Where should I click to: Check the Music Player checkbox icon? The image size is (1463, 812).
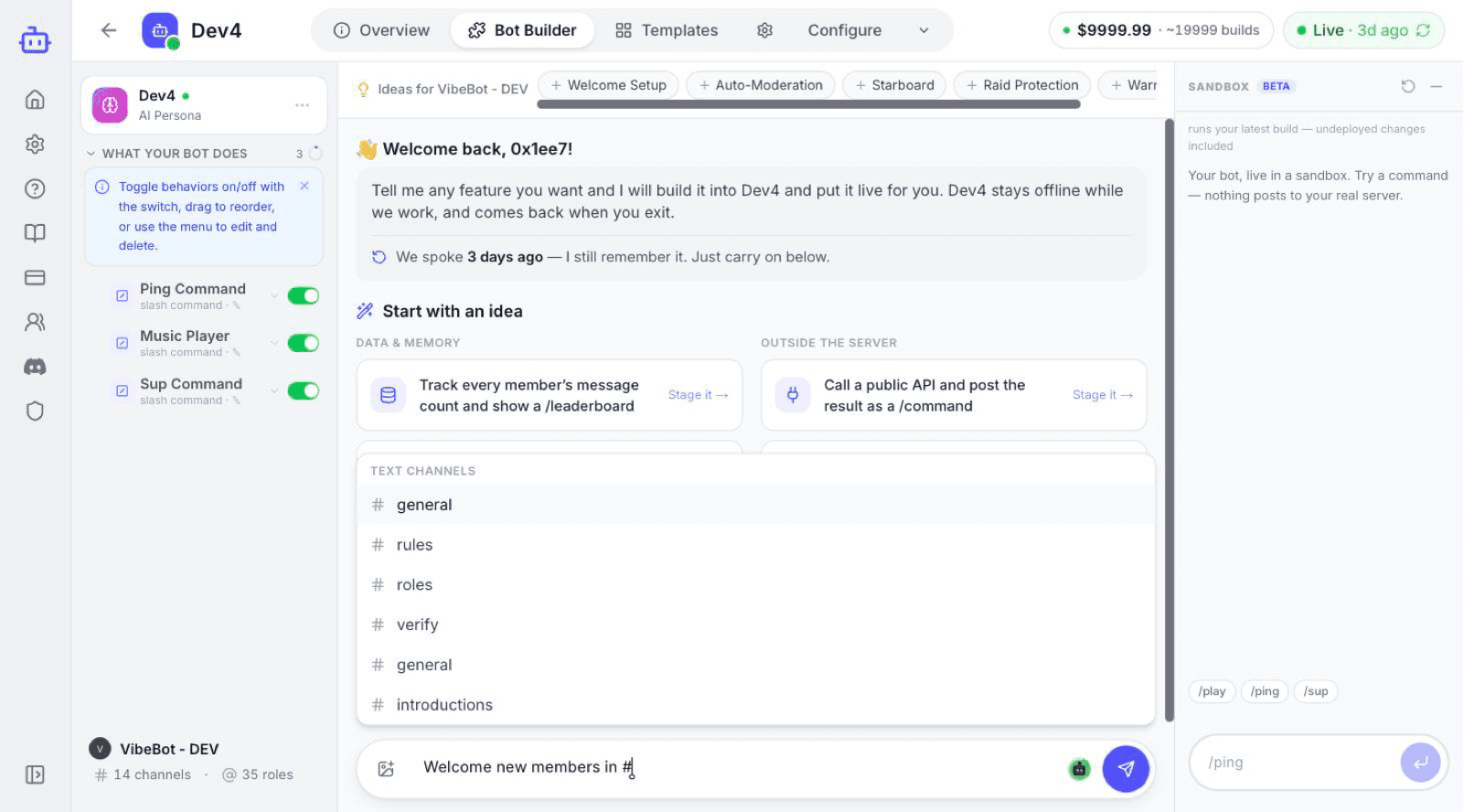[x=122, y=343]
